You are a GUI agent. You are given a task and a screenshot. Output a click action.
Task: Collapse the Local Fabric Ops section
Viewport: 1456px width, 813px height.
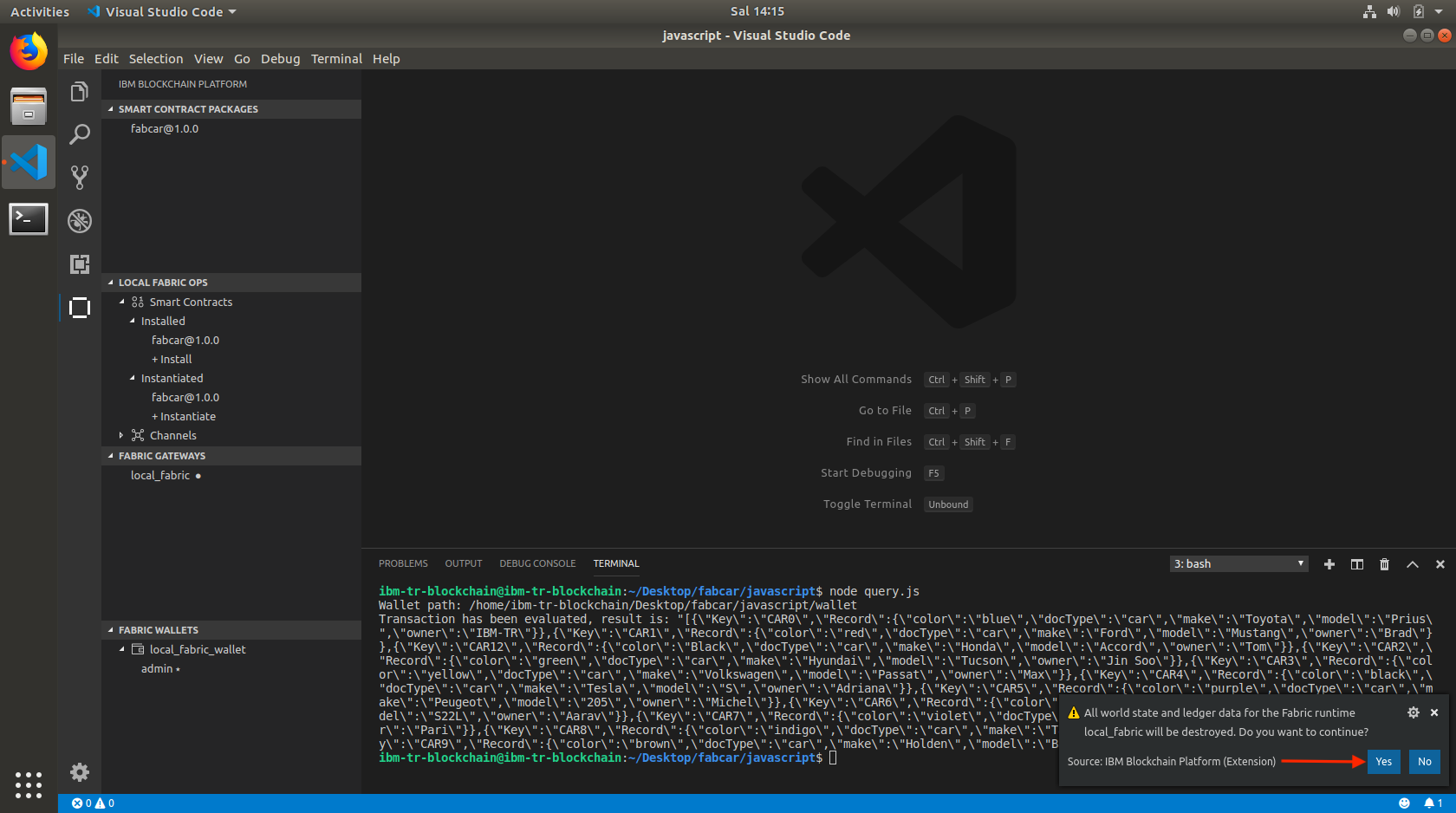pyautogui.click(x=231, y=283)
